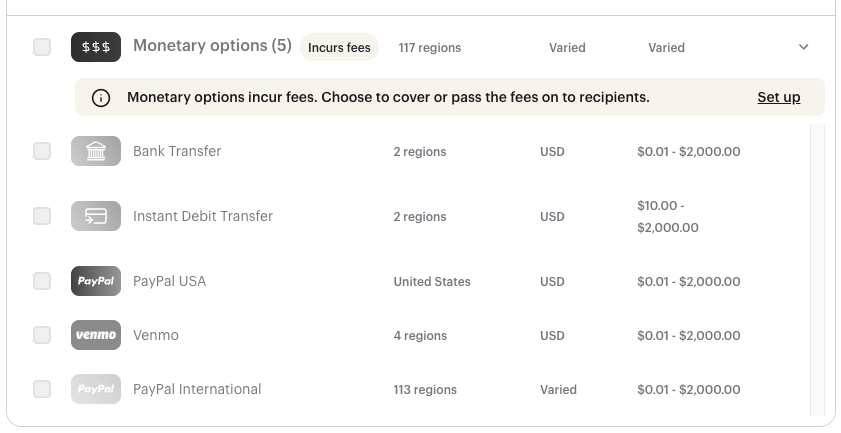Collapse the Monetary options chevron

803,47
